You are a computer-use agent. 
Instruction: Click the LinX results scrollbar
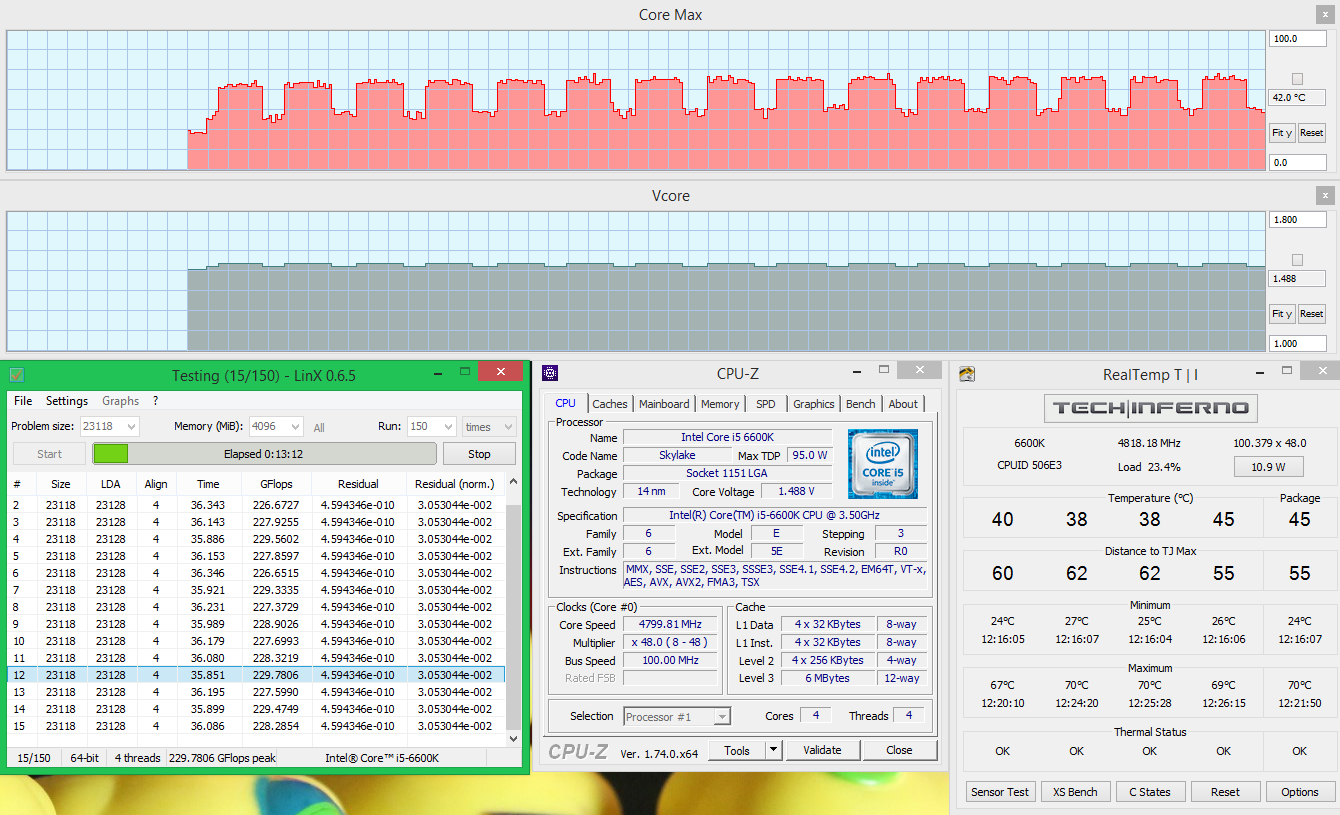(513, 611)
